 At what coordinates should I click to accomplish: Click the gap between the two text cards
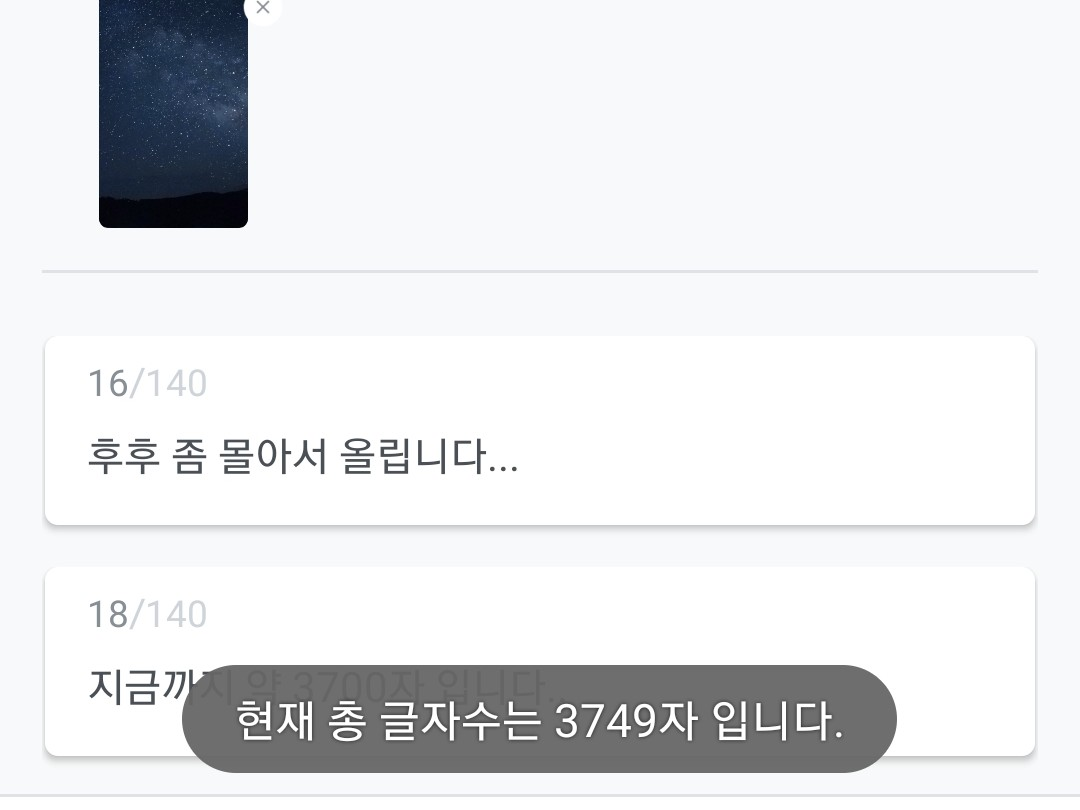coord(540,546)
